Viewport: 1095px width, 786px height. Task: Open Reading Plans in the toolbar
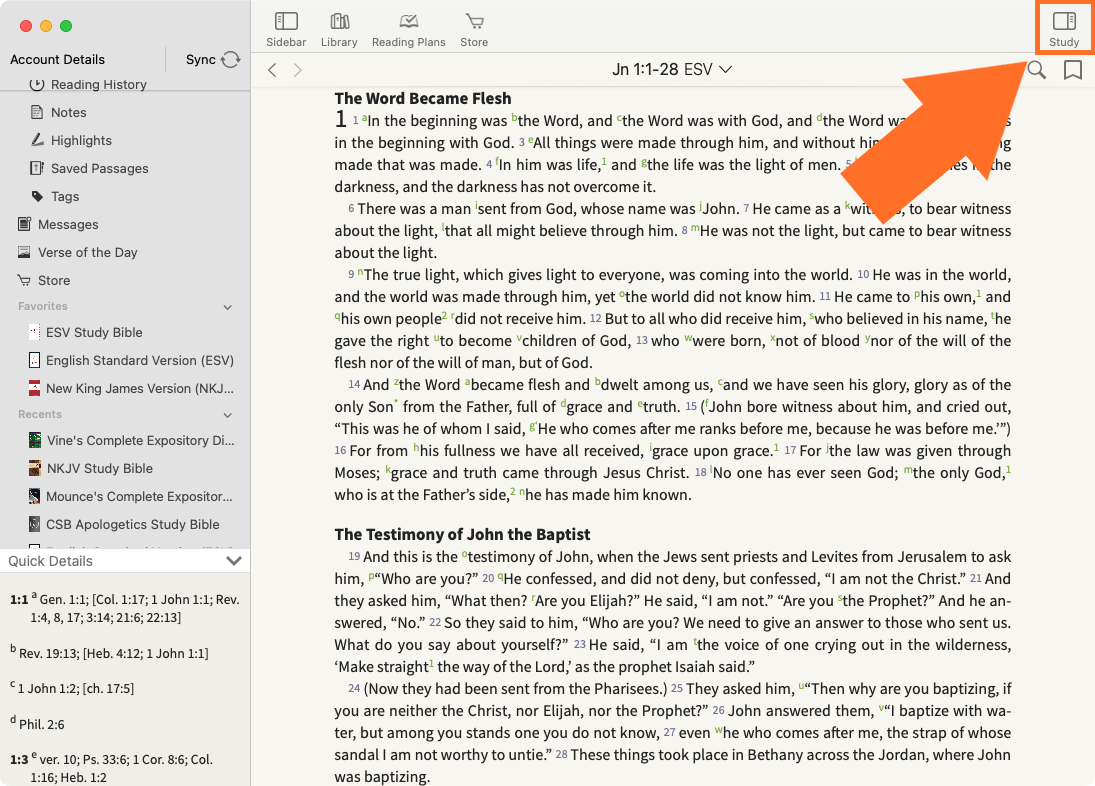[x=409, y=30]
